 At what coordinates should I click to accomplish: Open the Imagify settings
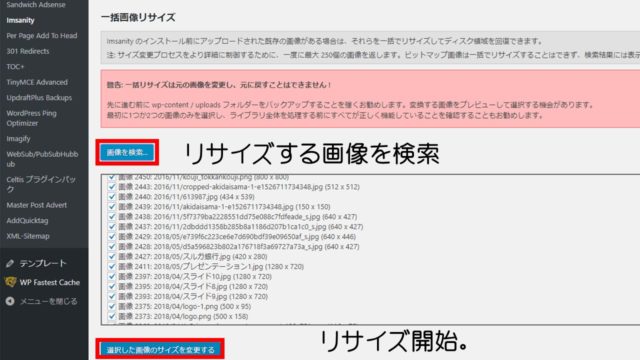(18, 139)
